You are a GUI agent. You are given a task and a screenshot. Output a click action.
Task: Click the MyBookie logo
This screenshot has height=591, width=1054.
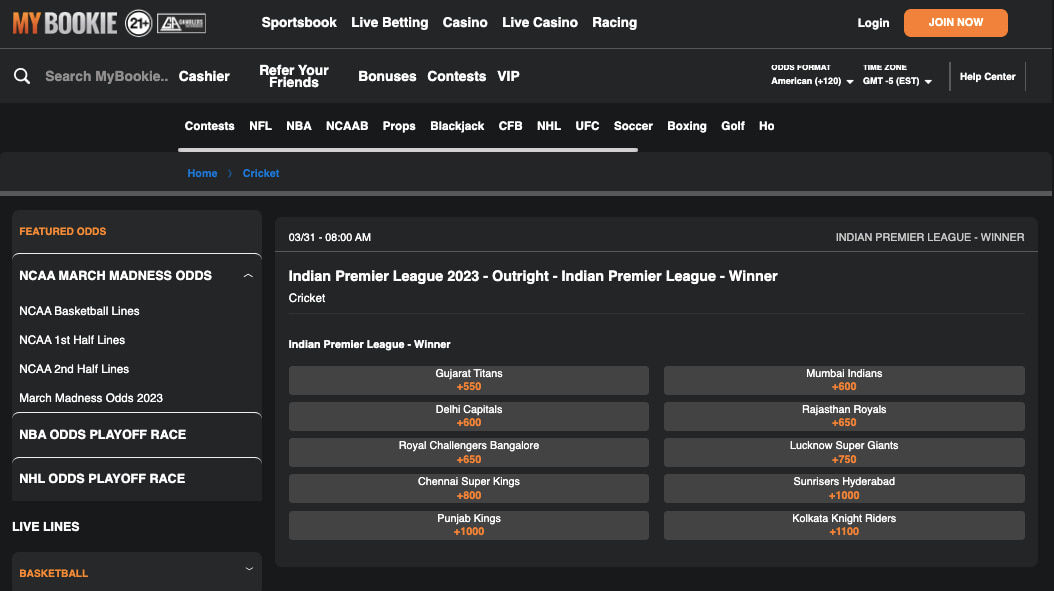click(65, 23)
